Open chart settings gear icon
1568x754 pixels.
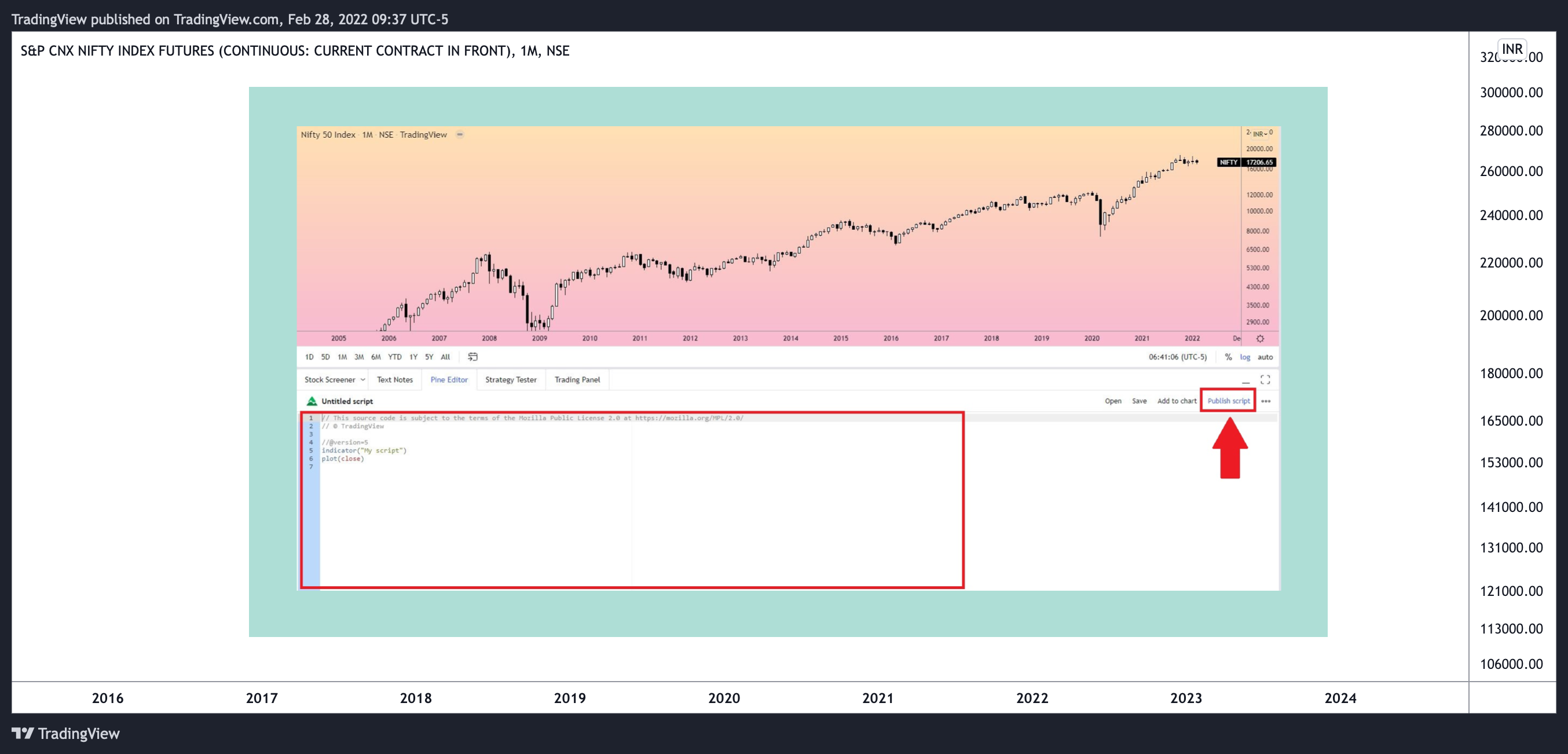coord(1260,338)
